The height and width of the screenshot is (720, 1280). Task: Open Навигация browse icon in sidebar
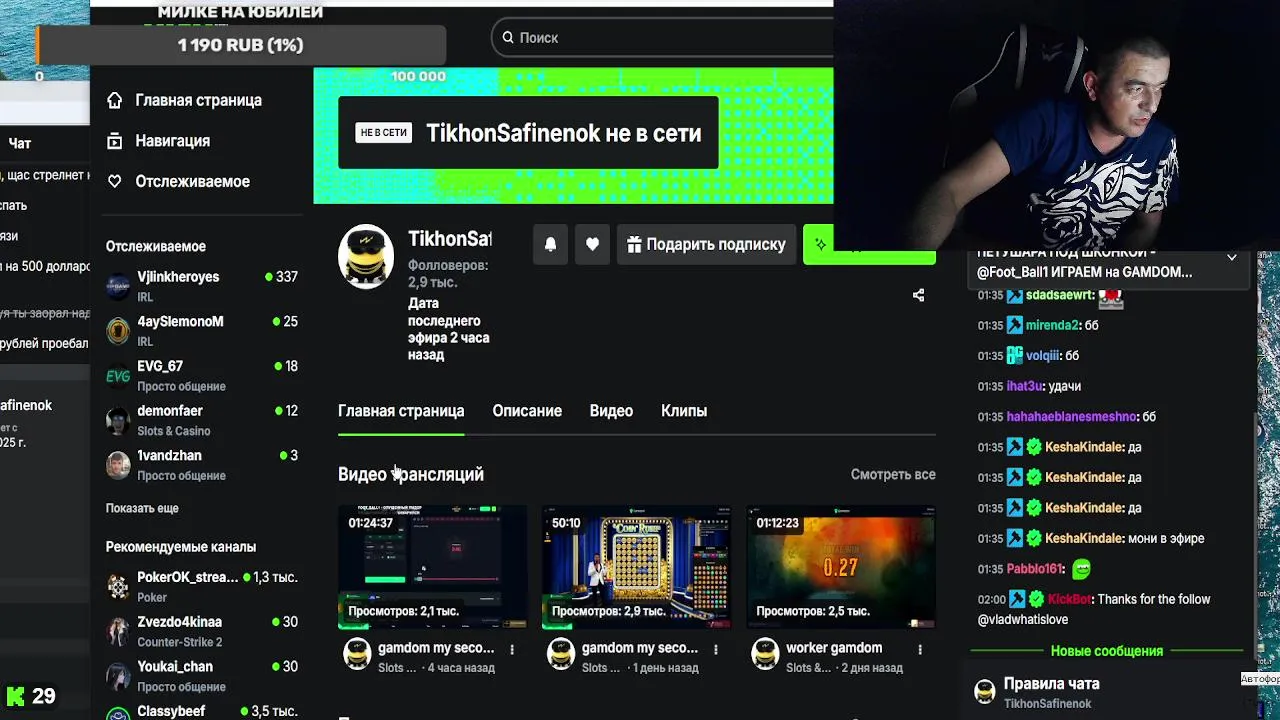115,141
